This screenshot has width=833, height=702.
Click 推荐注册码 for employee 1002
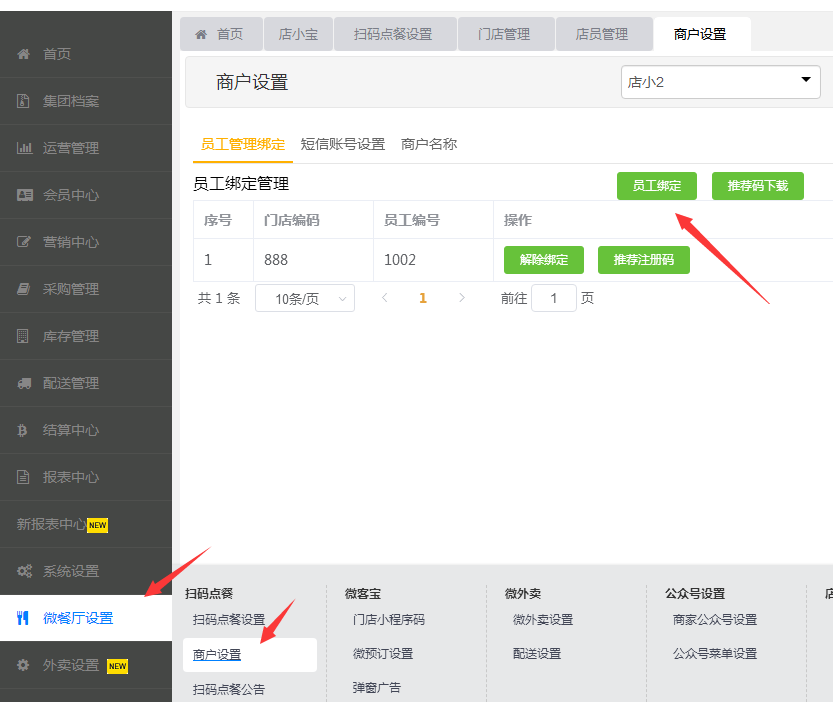(644, 260)
